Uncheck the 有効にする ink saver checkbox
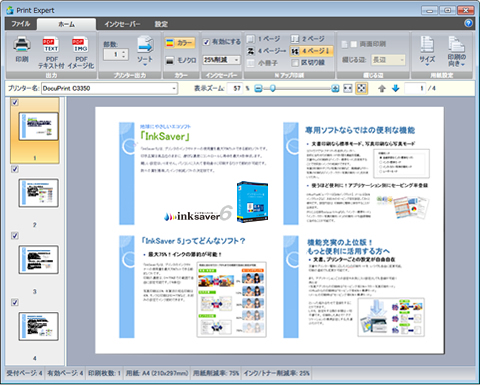The image size is (480, 385). 207,42
